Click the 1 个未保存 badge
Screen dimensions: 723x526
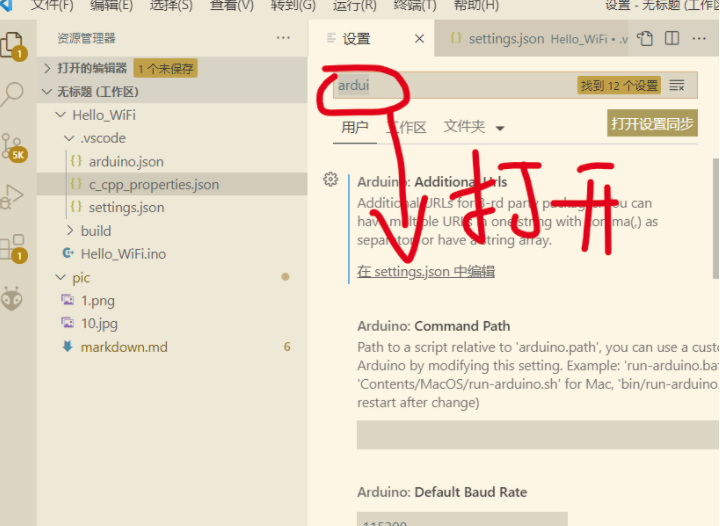coord(166,69)
